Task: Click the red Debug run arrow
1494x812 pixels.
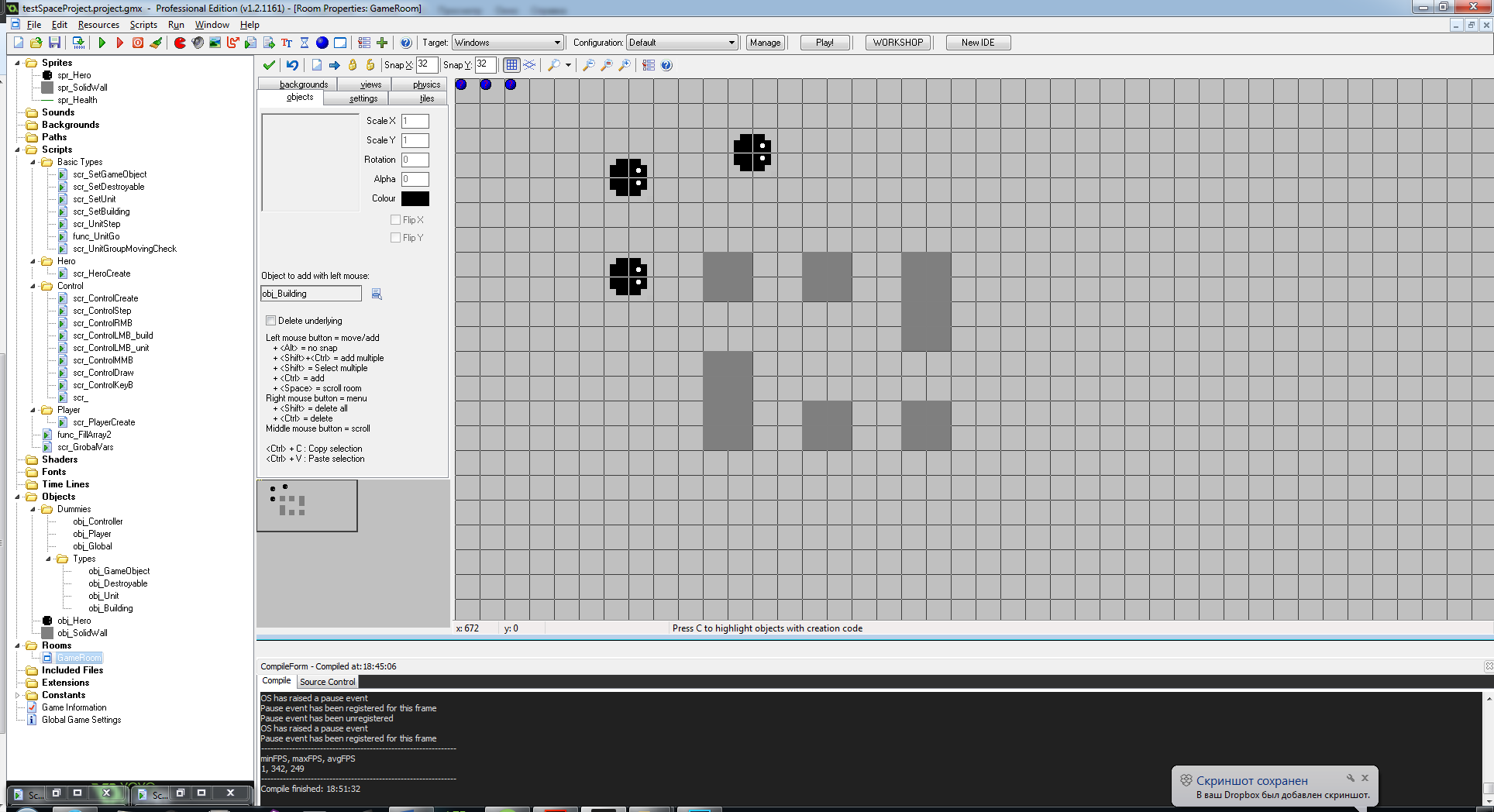Action: tap(119, 43)
